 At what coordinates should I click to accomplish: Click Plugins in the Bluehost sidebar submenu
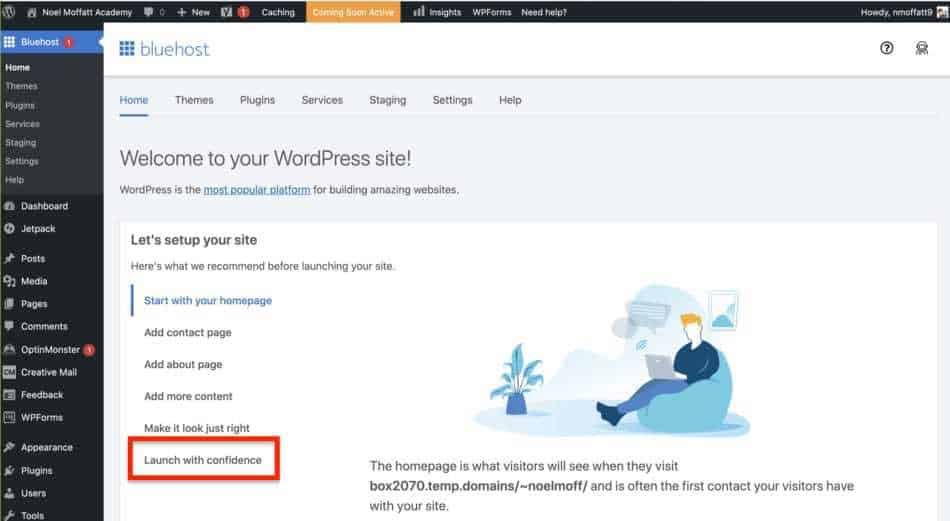pos(20,105)
